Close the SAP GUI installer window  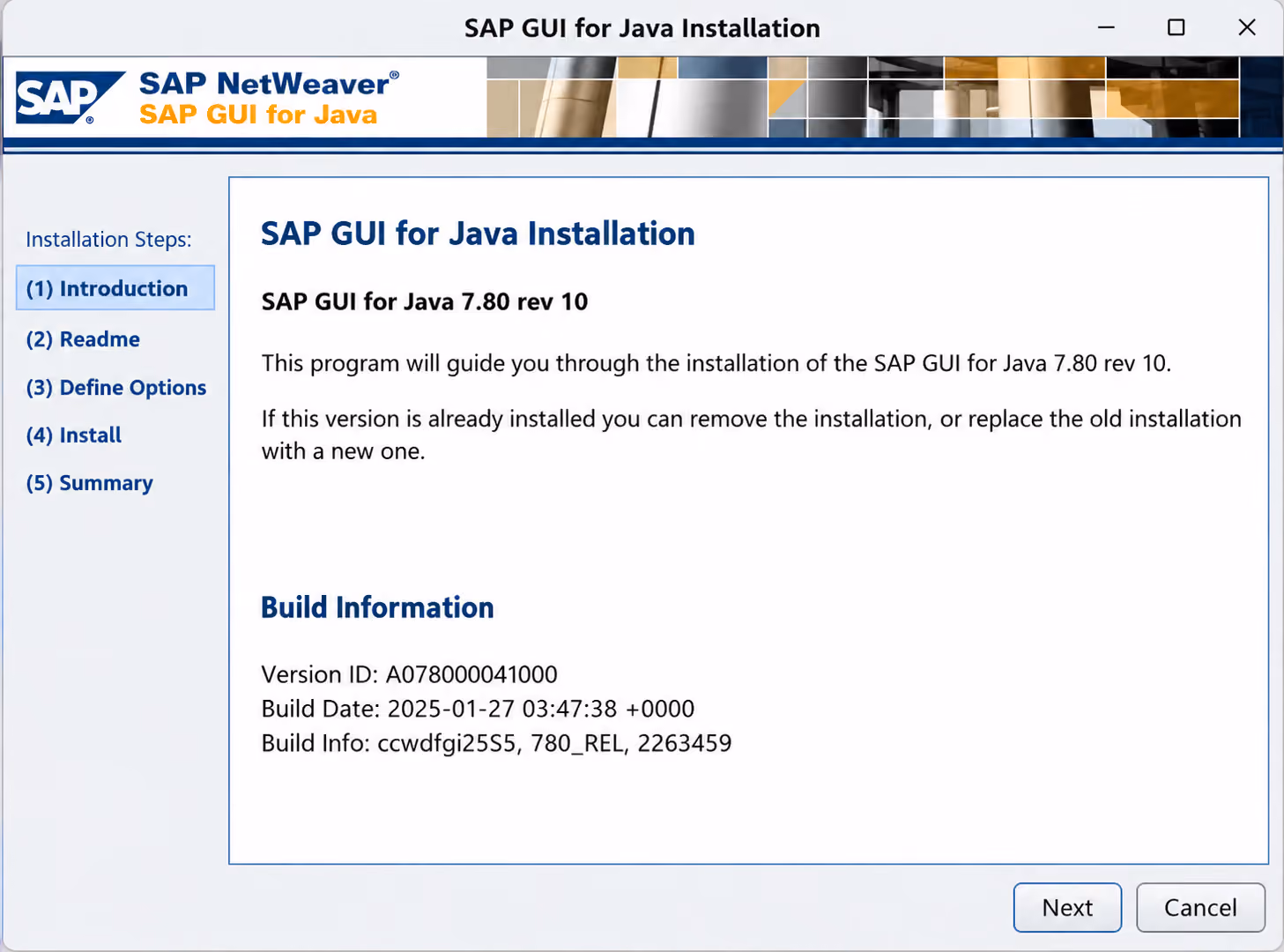click(1247, 27)
